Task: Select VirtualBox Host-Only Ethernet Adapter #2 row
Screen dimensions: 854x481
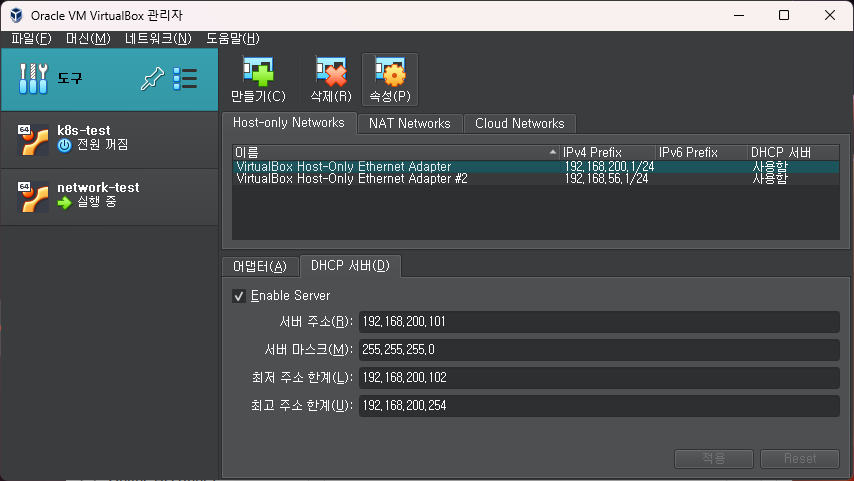Action: [x=536, y=179]
